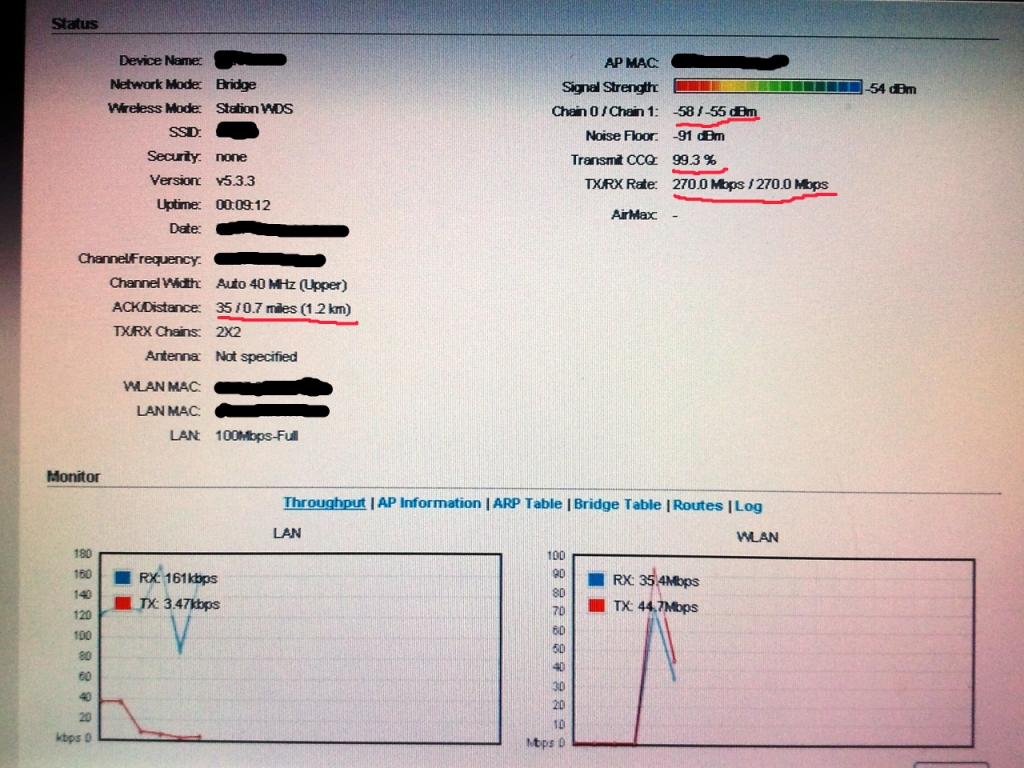Click the 'Channel/Frequency:' label
The width and height of the screenshot is (1024, 768).
[x=139, y=259]
